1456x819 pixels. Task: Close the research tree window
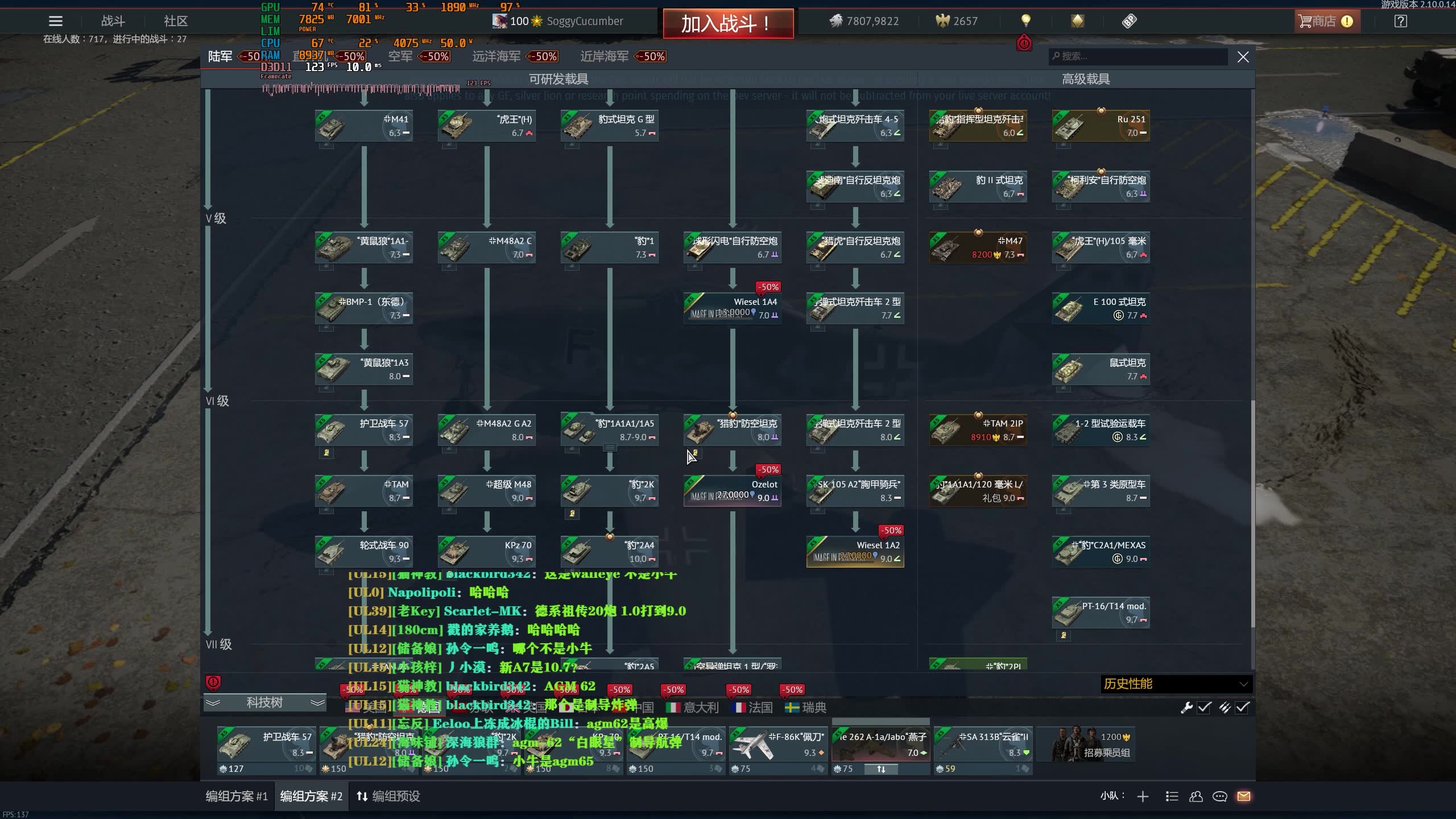coord(1243,57)
